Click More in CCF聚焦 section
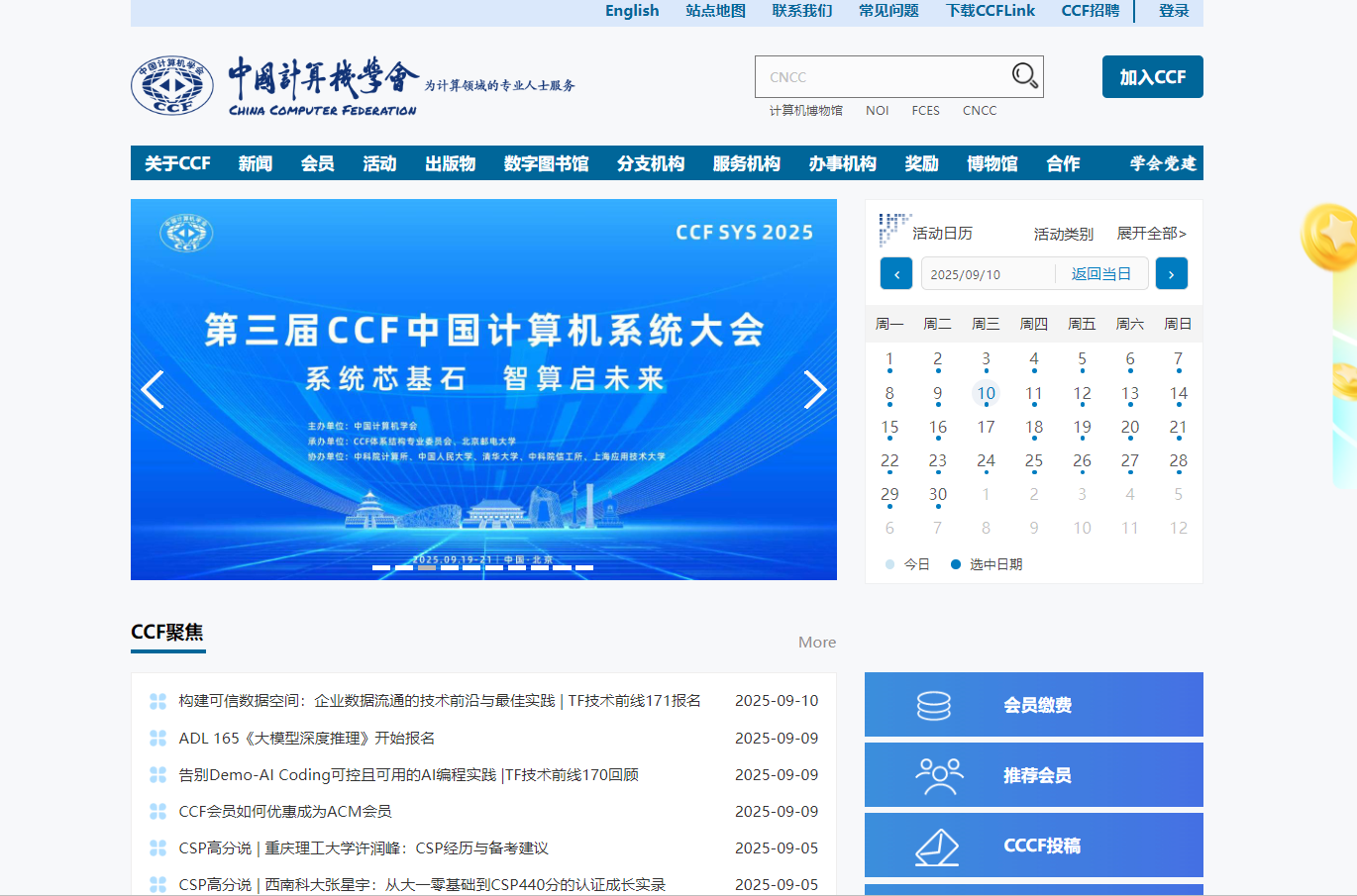The width and height of the screenshot is (1357, 896). tap(817, 643)
